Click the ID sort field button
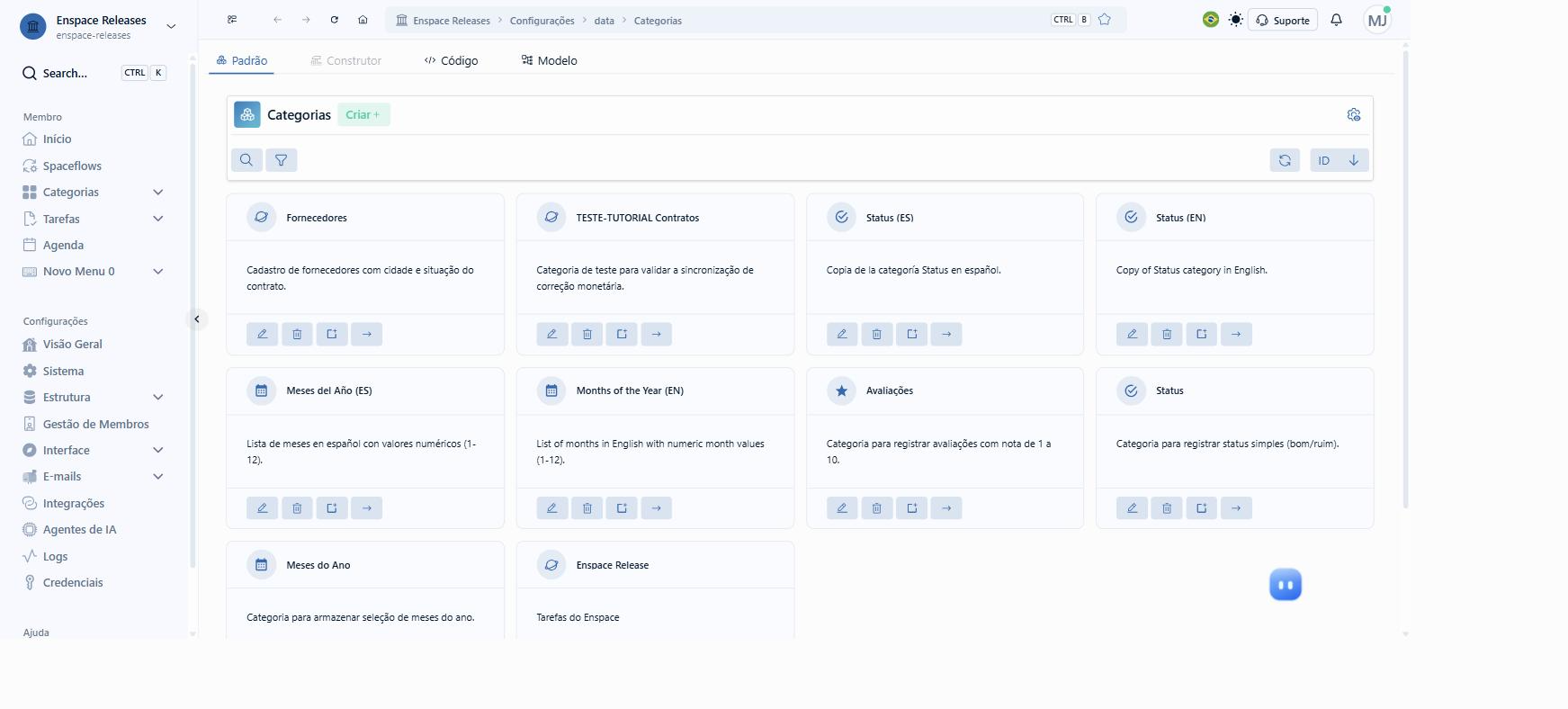The image size is (1568, 709). [x=1324, y=160]
